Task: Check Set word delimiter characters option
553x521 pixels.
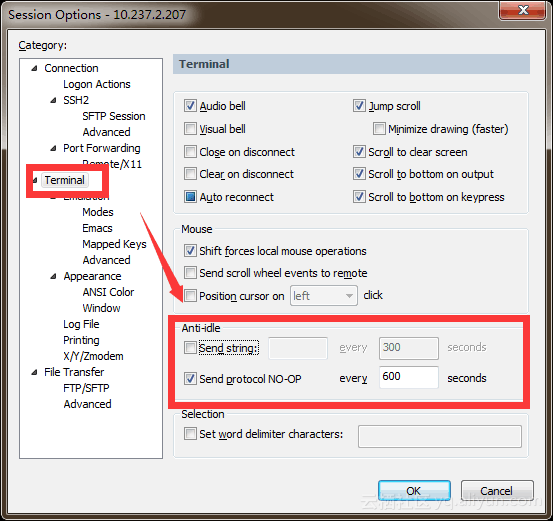Action: pos(190,434)
